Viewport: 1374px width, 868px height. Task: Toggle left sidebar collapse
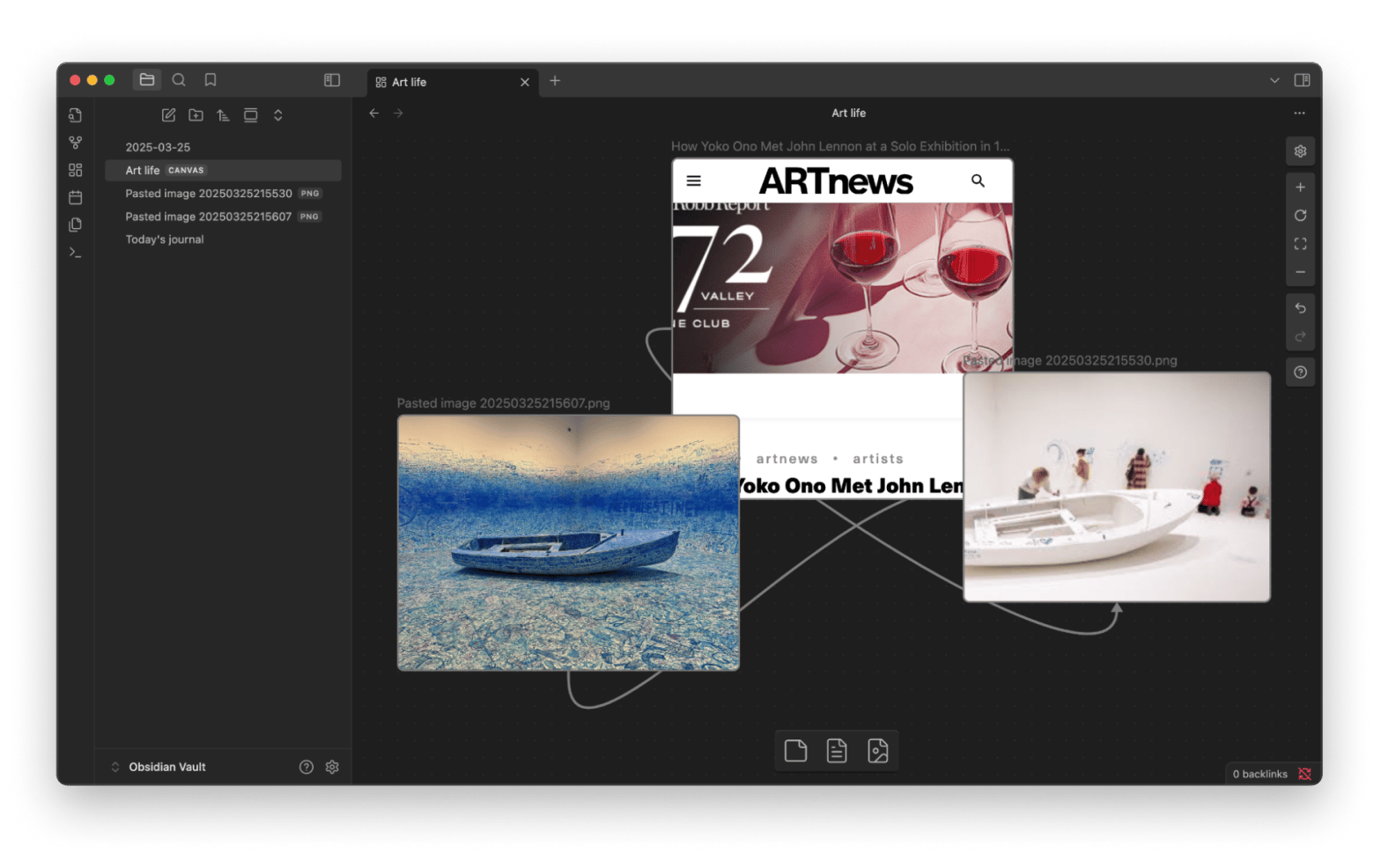point(332,80)
